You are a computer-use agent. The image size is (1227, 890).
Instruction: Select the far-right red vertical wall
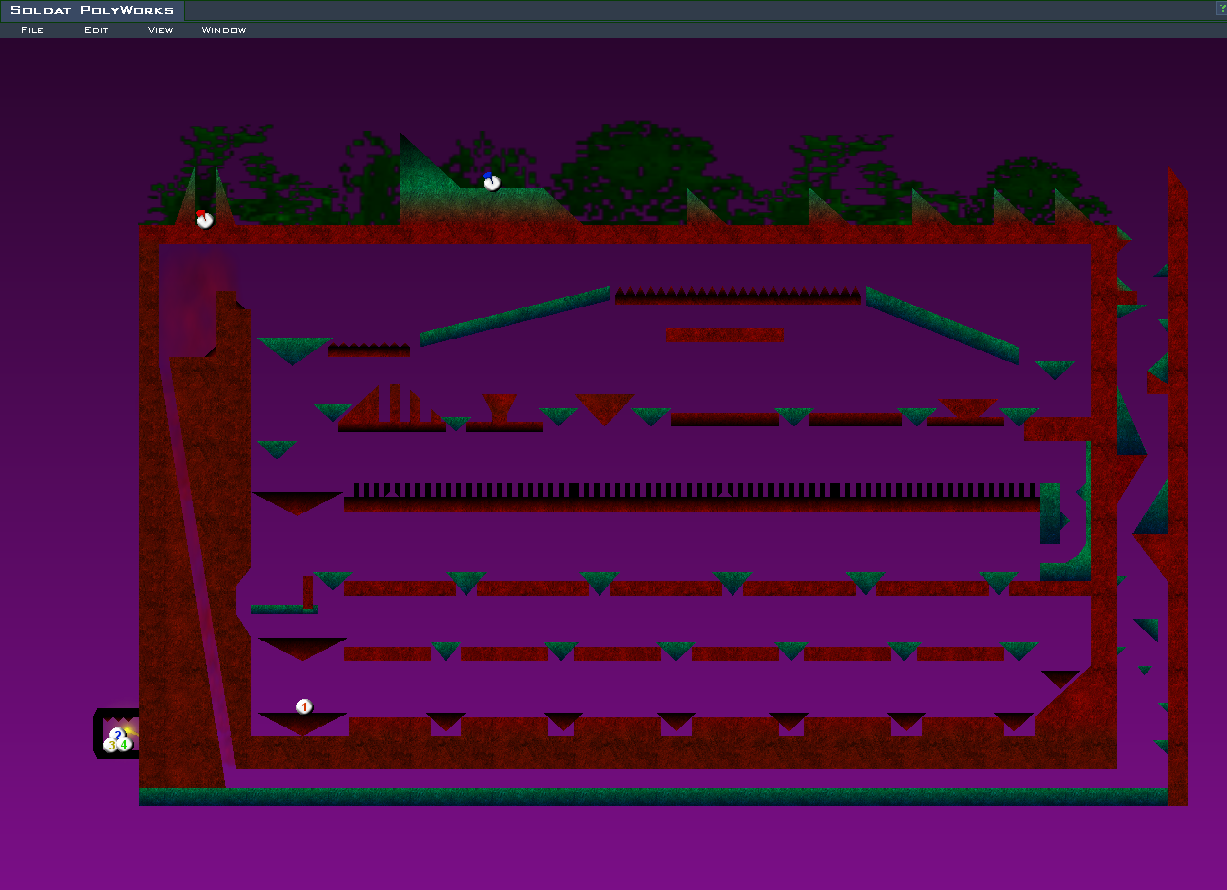coord(1177,500)
